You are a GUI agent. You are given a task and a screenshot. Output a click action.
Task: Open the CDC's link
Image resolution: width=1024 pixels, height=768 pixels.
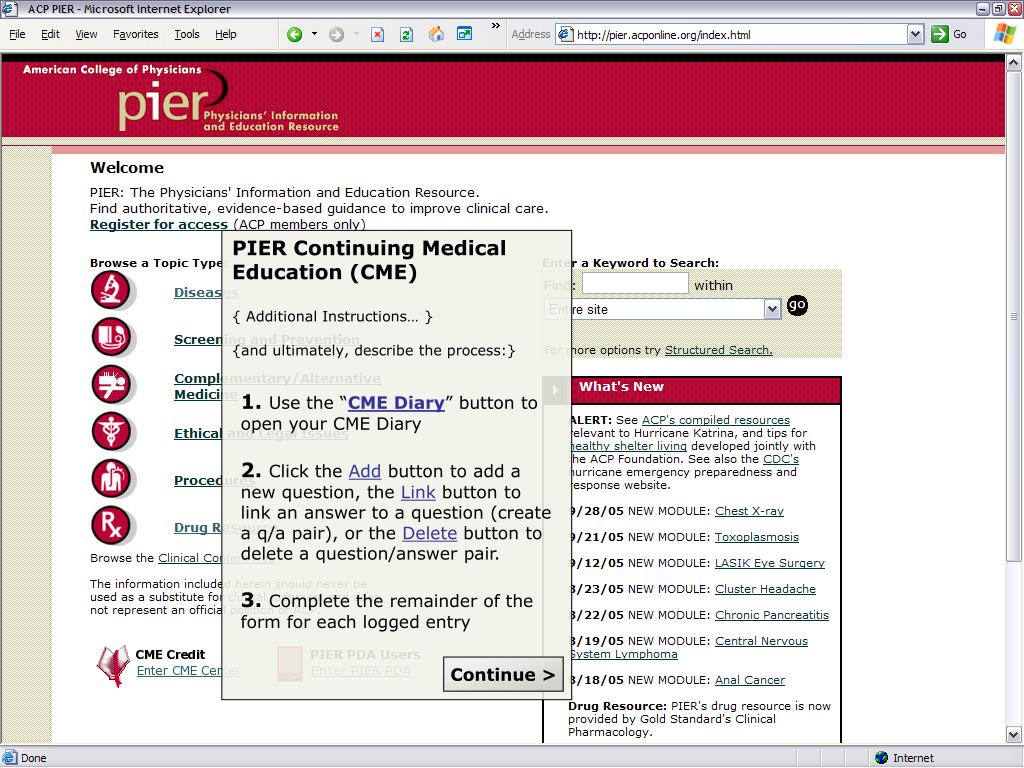781,459
